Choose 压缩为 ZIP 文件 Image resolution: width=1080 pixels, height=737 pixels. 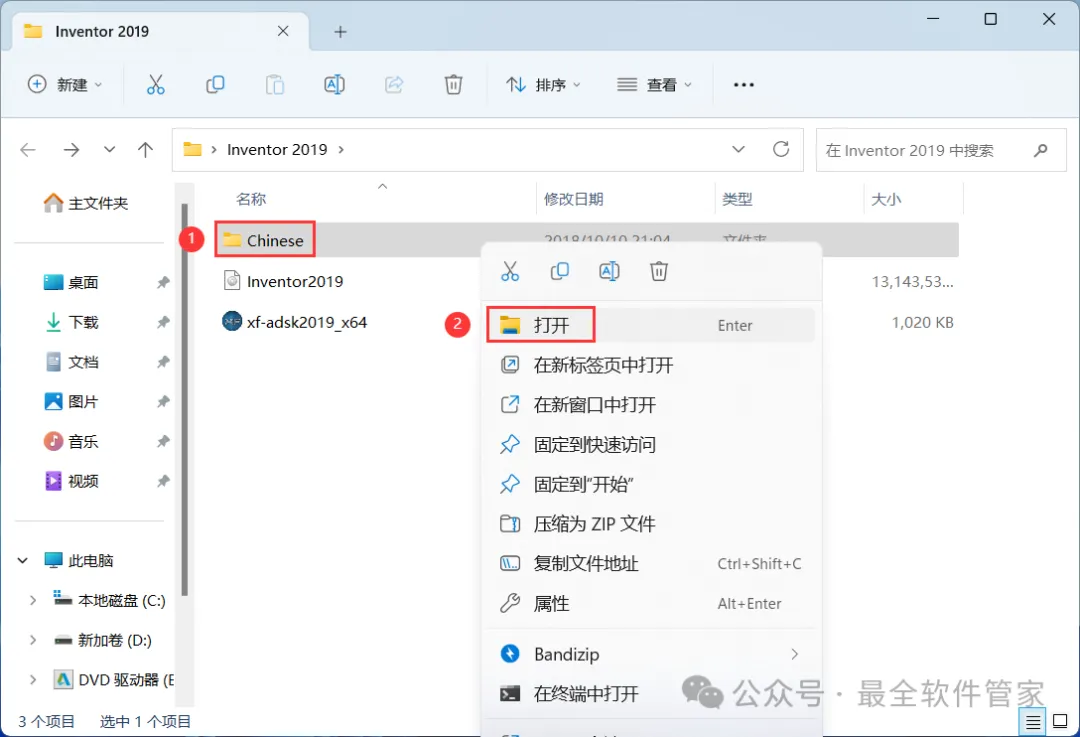click(x=651, y=524)
